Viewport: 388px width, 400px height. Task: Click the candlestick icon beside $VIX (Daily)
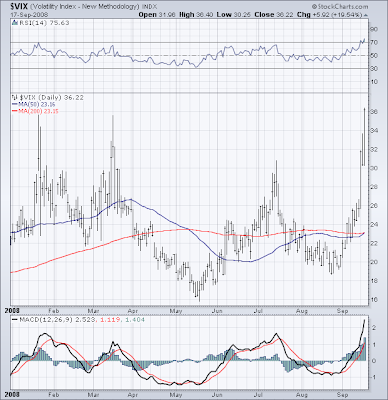pos(15,97)
